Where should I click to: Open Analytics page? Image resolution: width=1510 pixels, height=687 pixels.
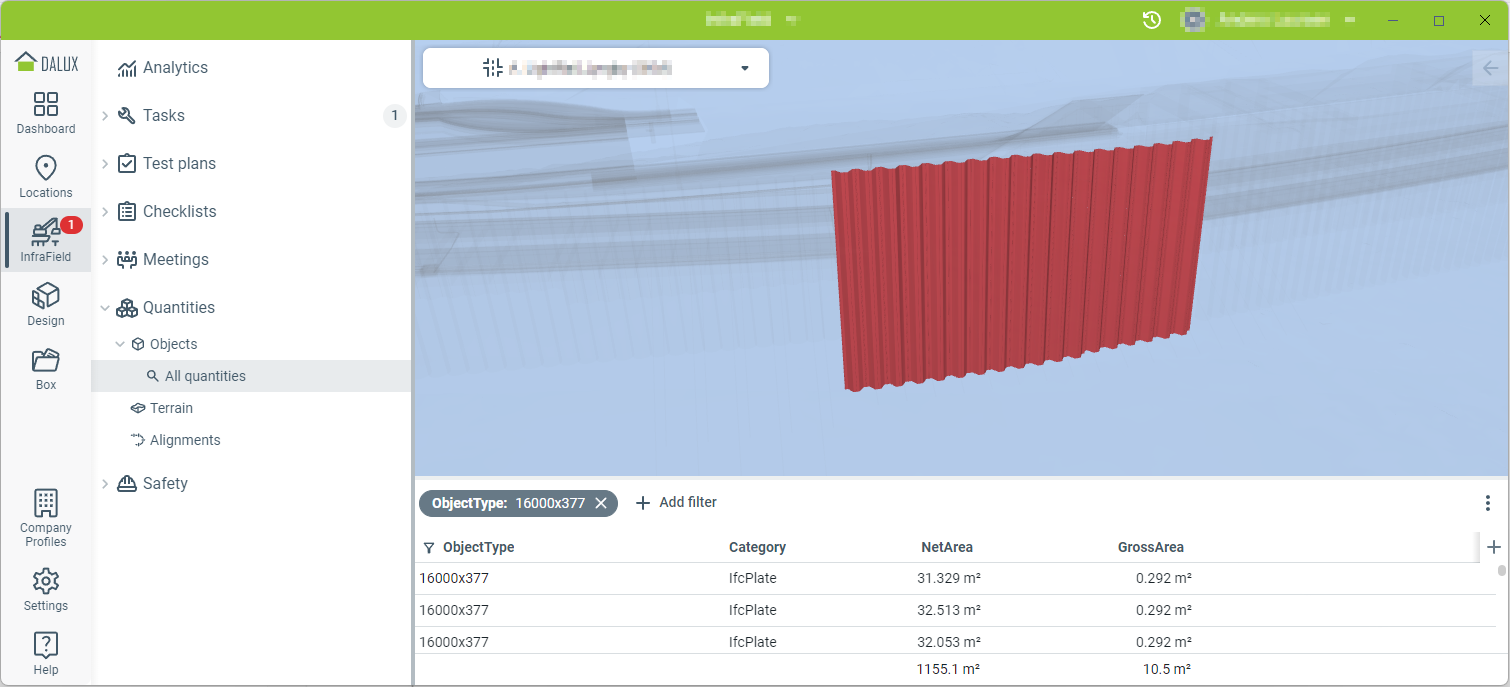coord(175,68)
